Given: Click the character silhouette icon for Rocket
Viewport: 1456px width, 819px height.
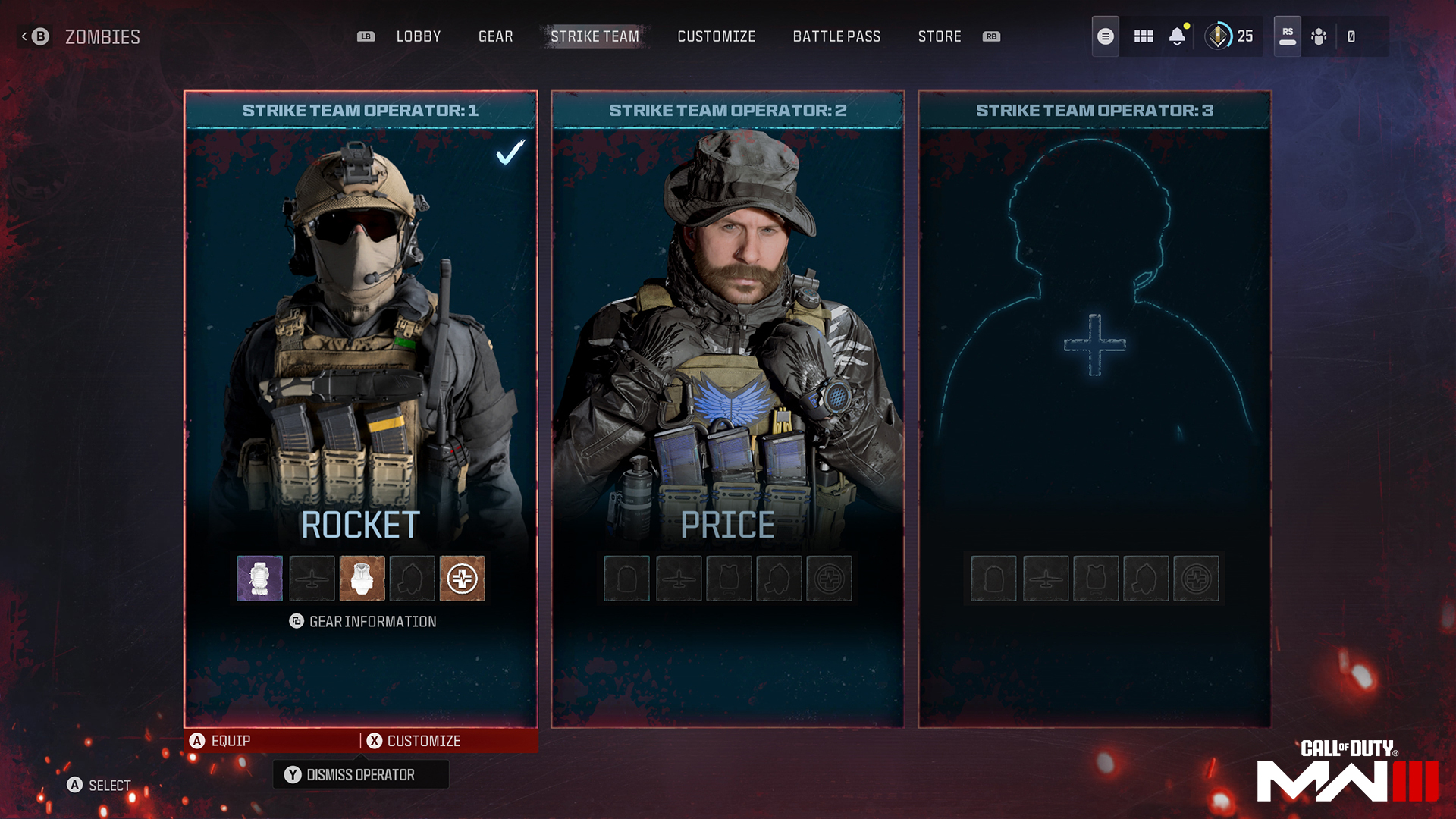Looking at the screenshot, I should 410,578.
